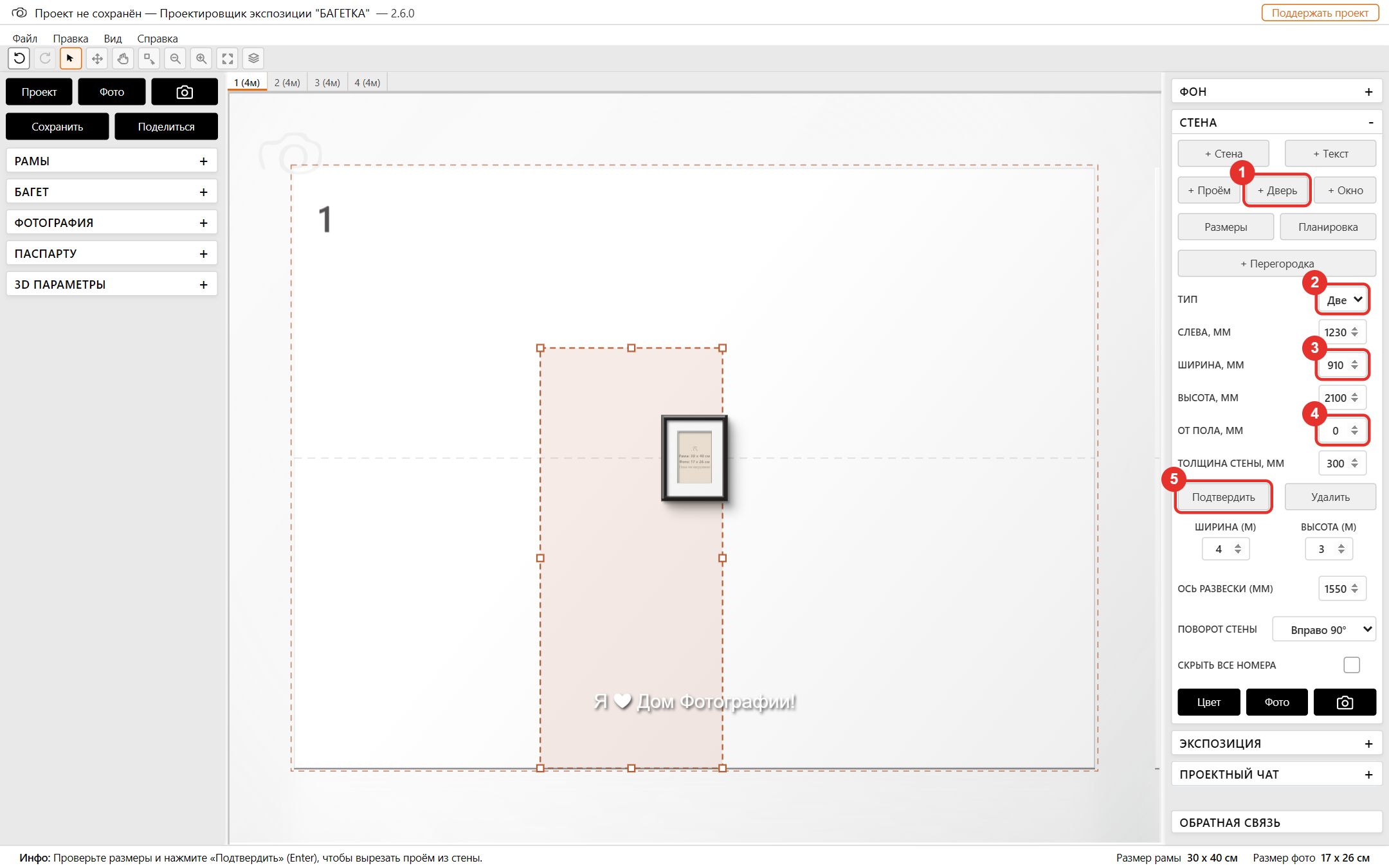Select the hand pan tool
The image size is (1389, 868).
(123, 59)
